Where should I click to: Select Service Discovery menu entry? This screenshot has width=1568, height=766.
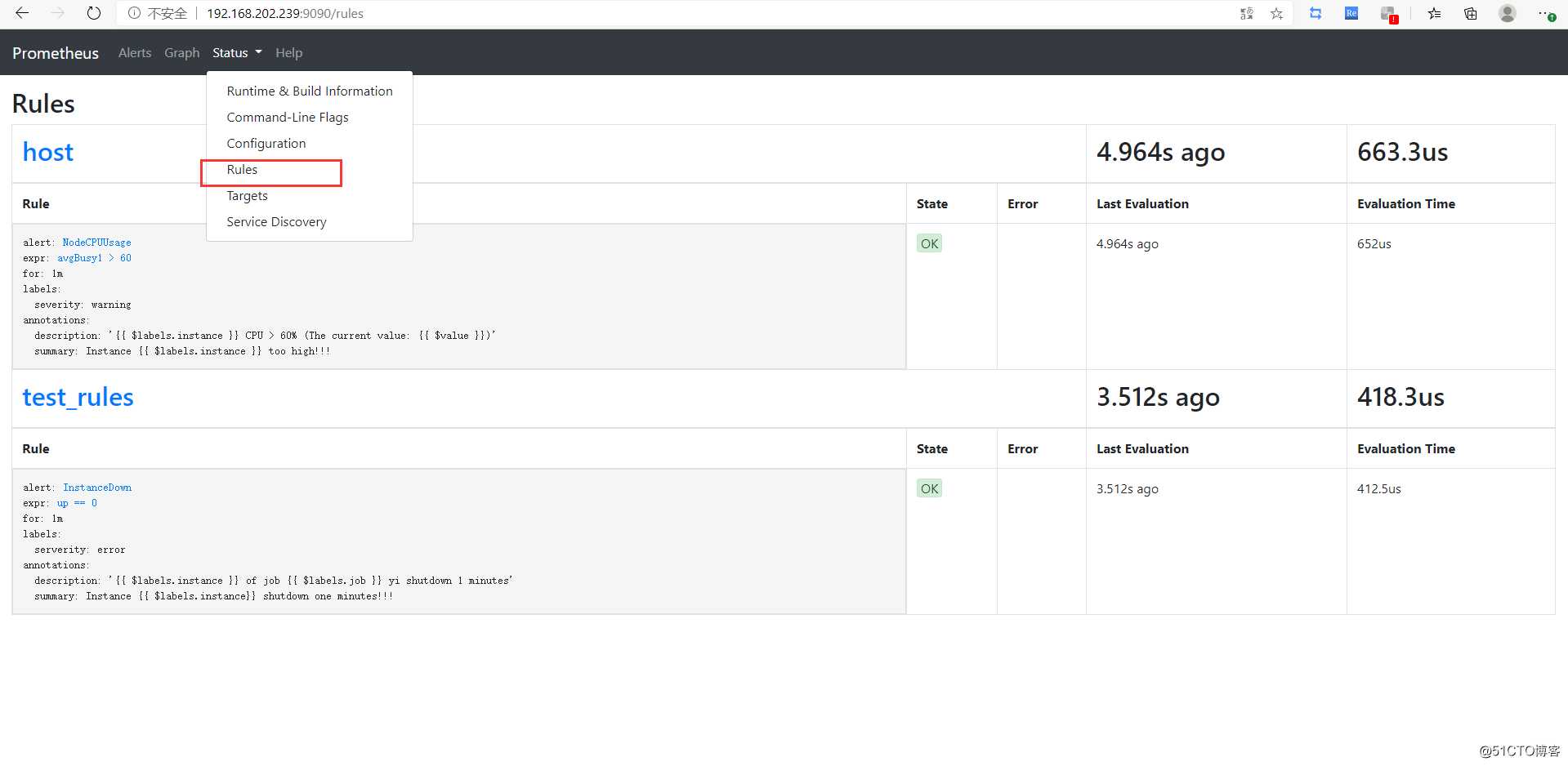310,221
